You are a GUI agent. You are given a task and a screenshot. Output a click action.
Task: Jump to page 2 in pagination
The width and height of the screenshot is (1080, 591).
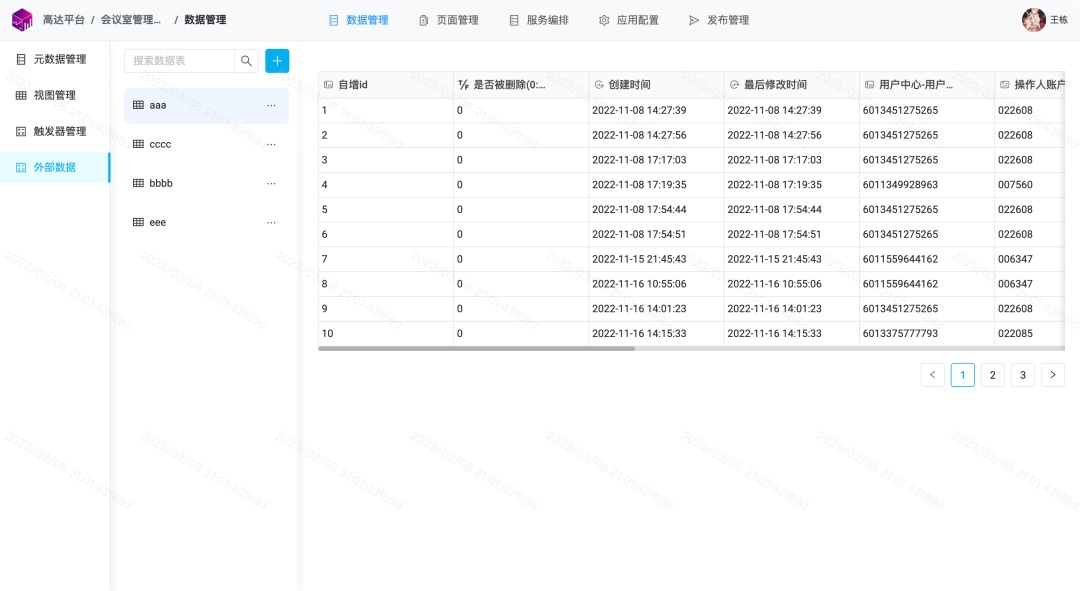[993, 375]
